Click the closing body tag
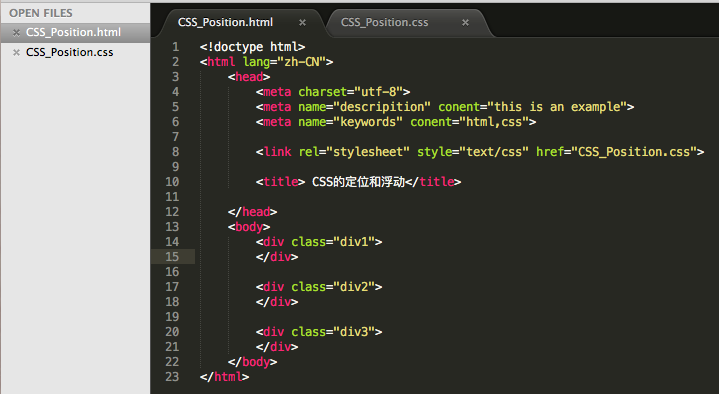 253,362
